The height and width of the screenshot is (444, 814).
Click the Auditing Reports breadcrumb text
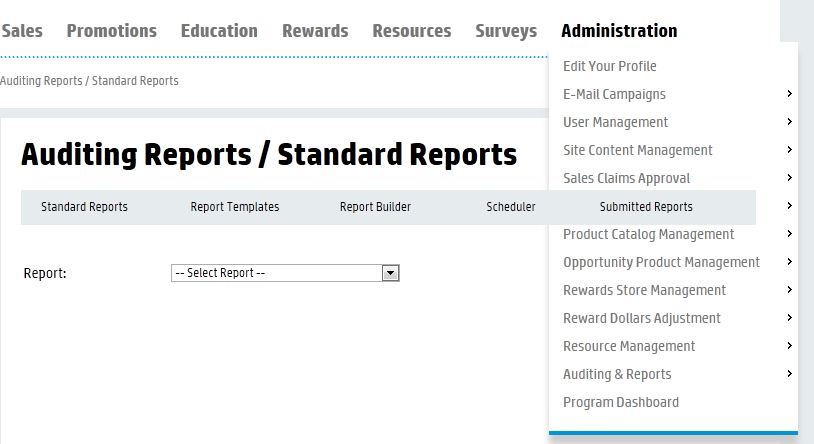(41, 81)
